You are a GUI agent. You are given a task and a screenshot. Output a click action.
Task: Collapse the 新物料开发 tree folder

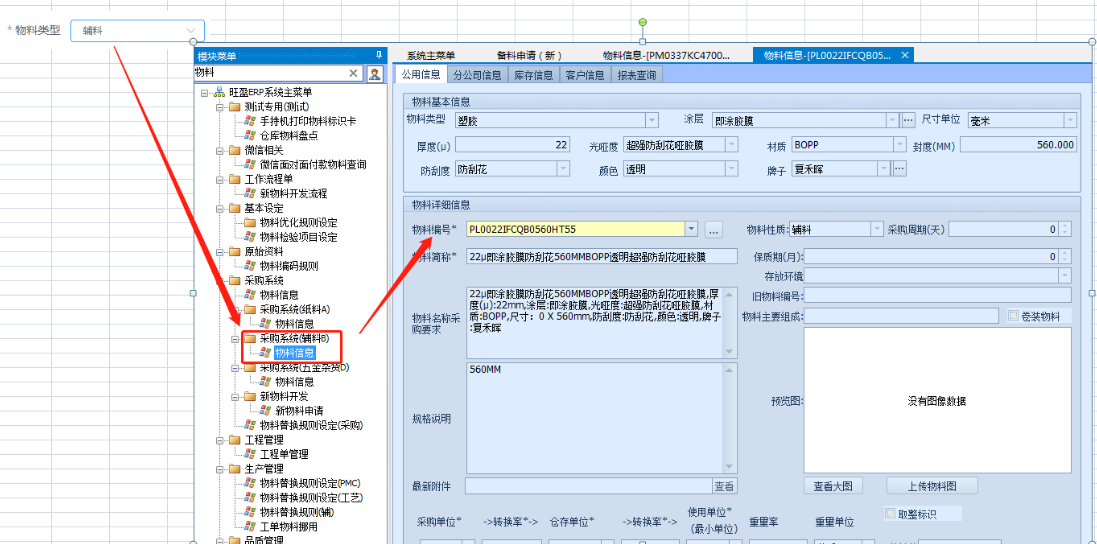(x=234, y=396)
